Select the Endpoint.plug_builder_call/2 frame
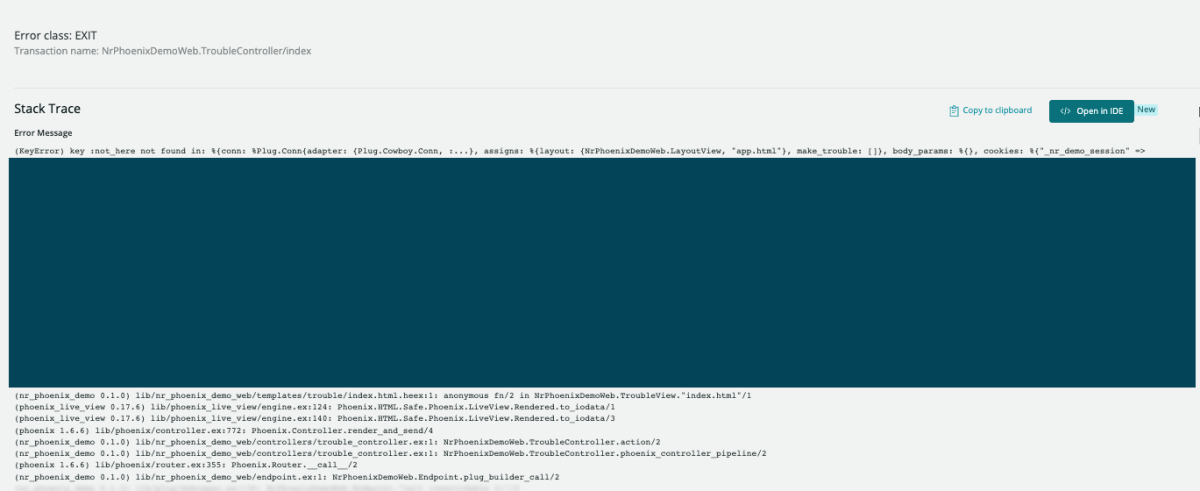This screenshot has height=491, width=1200. 287,477
